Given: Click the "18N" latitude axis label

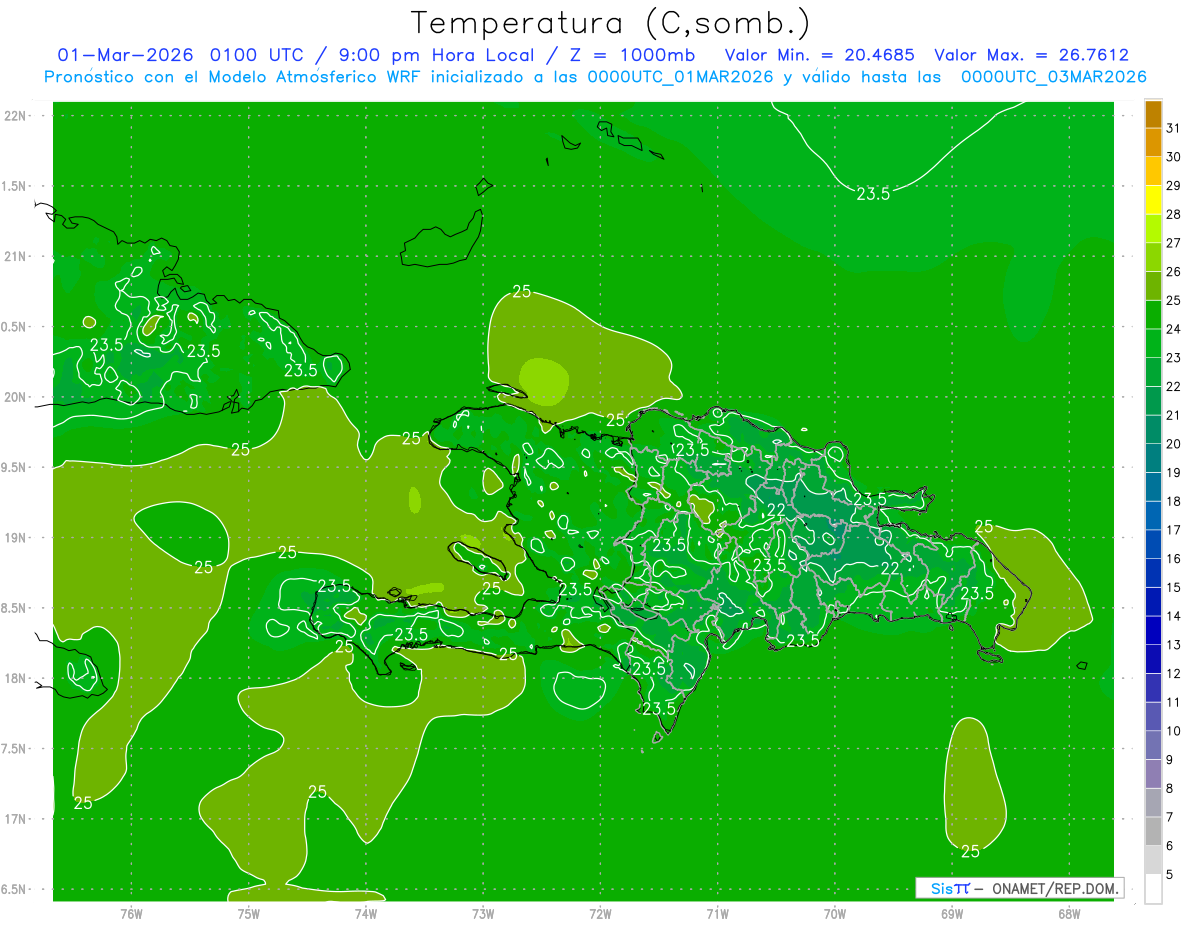Looking at the screenshot, I should coord(16,678).
